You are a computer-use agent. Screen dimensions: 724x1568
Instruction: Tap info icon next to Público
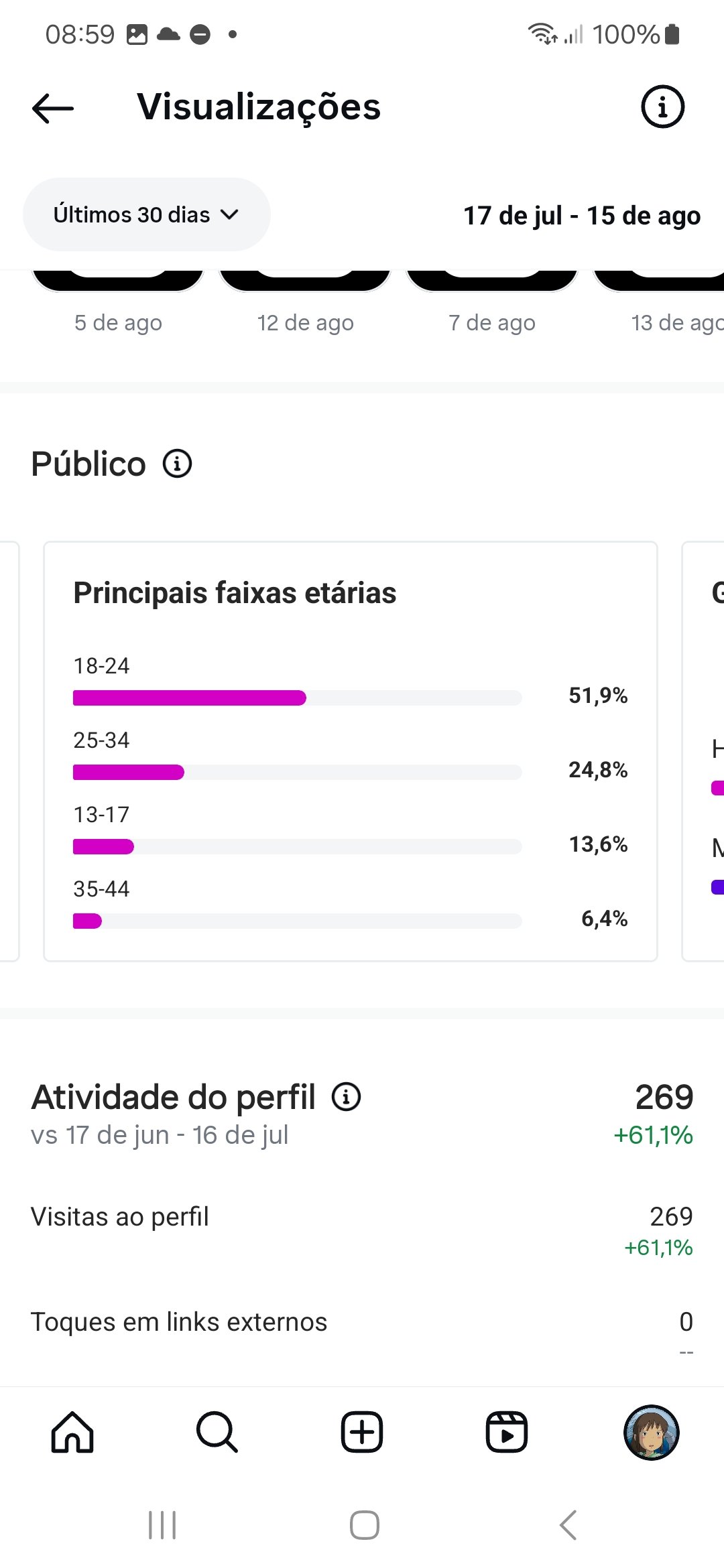click(178, 464)
